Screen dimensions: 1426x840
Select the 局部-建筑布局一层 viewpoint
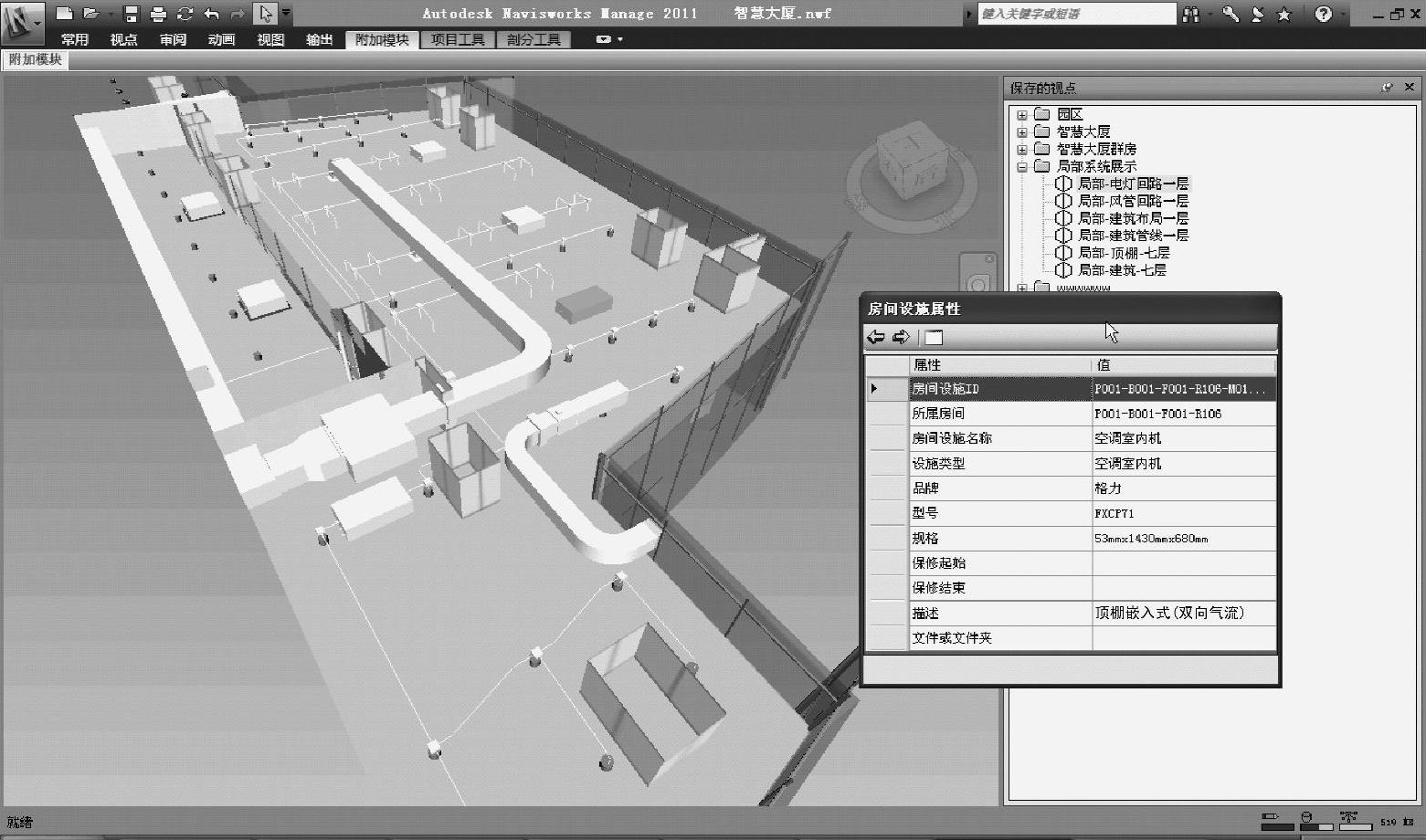coord(1133,218)
